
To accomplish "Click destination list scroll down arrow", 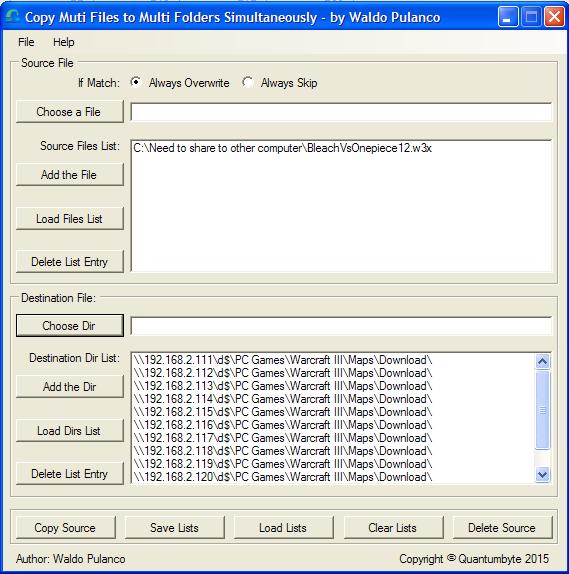I will click(543, 475).
